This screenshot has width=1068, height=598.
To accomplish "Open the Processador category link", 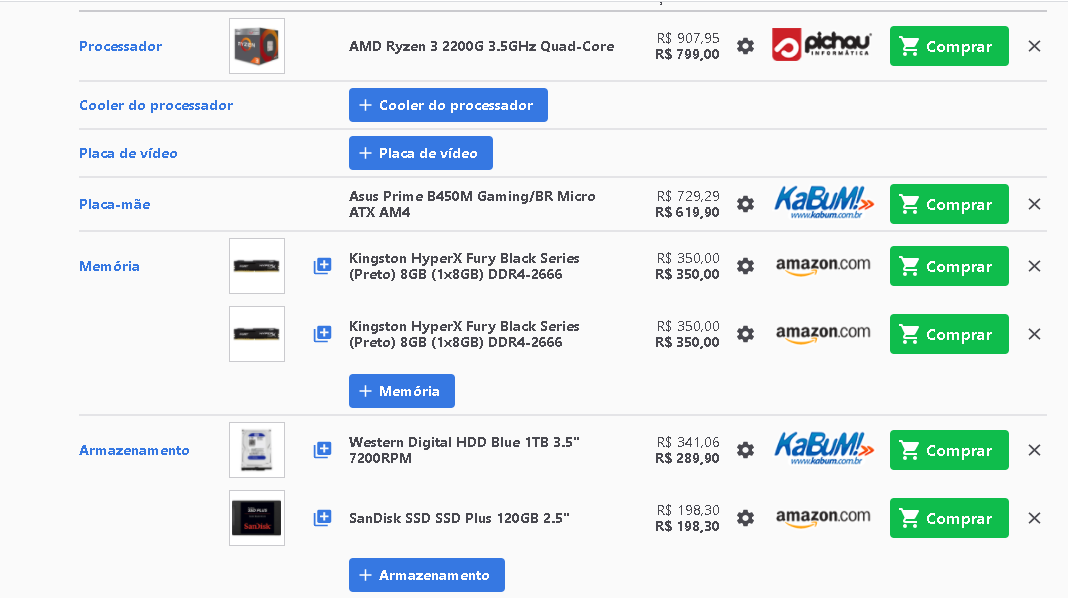I will [x=121, y=46].
